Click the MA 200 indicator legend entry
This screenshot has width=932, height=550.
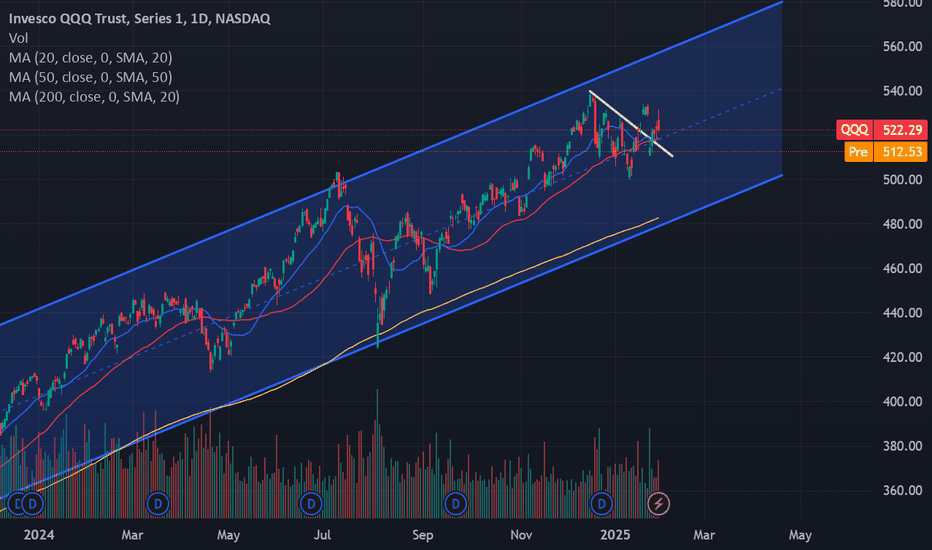pos(94,97)
